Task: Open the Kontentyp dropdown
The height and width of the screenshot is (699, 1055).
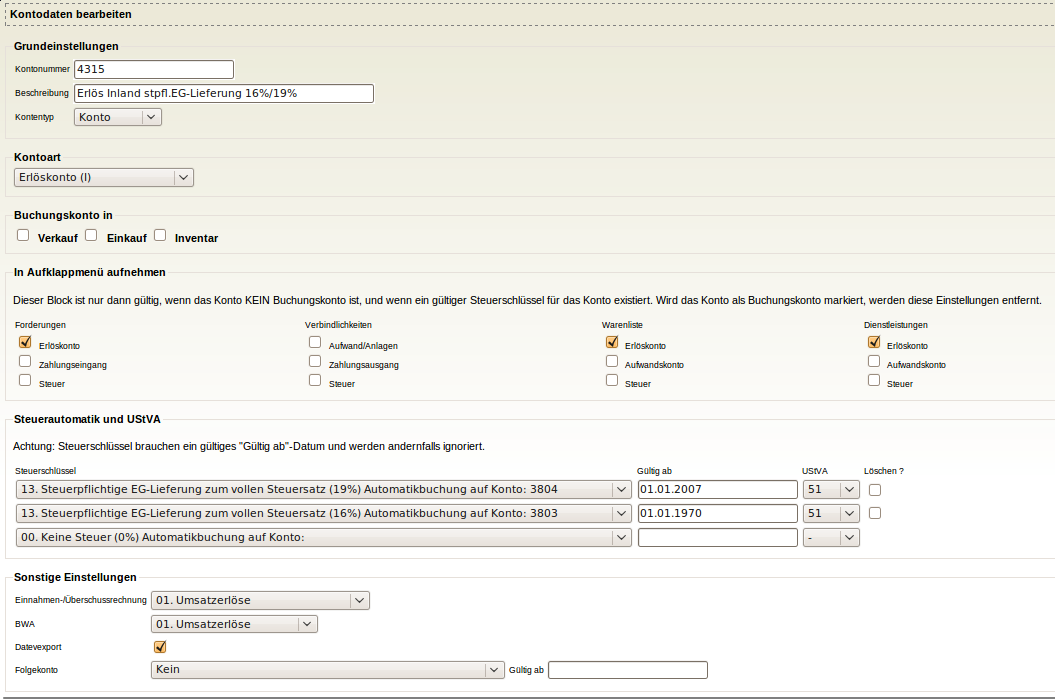Action: (118, 117)
